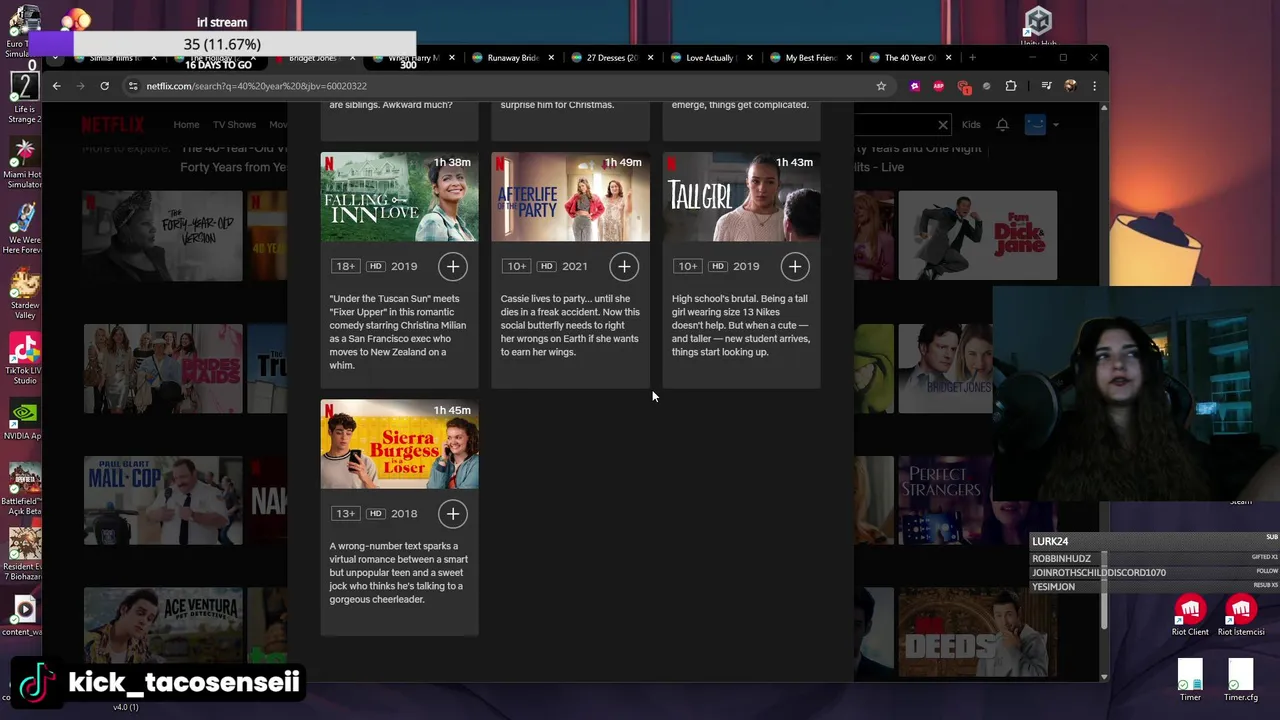
Task: Click the Netflix address bar URL
Action: (x=256, y=86)
